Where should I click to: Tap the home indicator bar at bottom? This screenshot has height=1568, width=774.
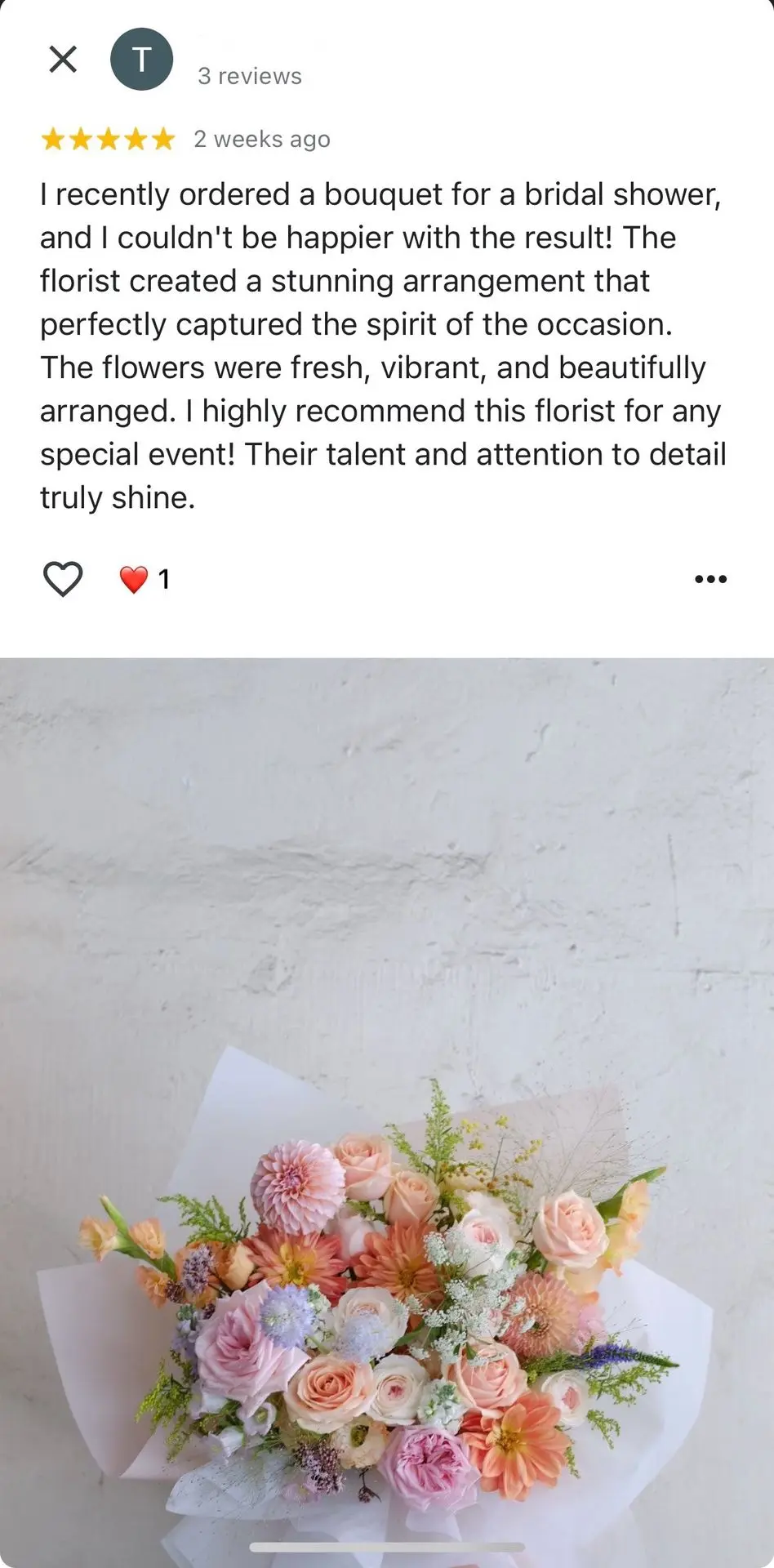tap(387, 1547)
